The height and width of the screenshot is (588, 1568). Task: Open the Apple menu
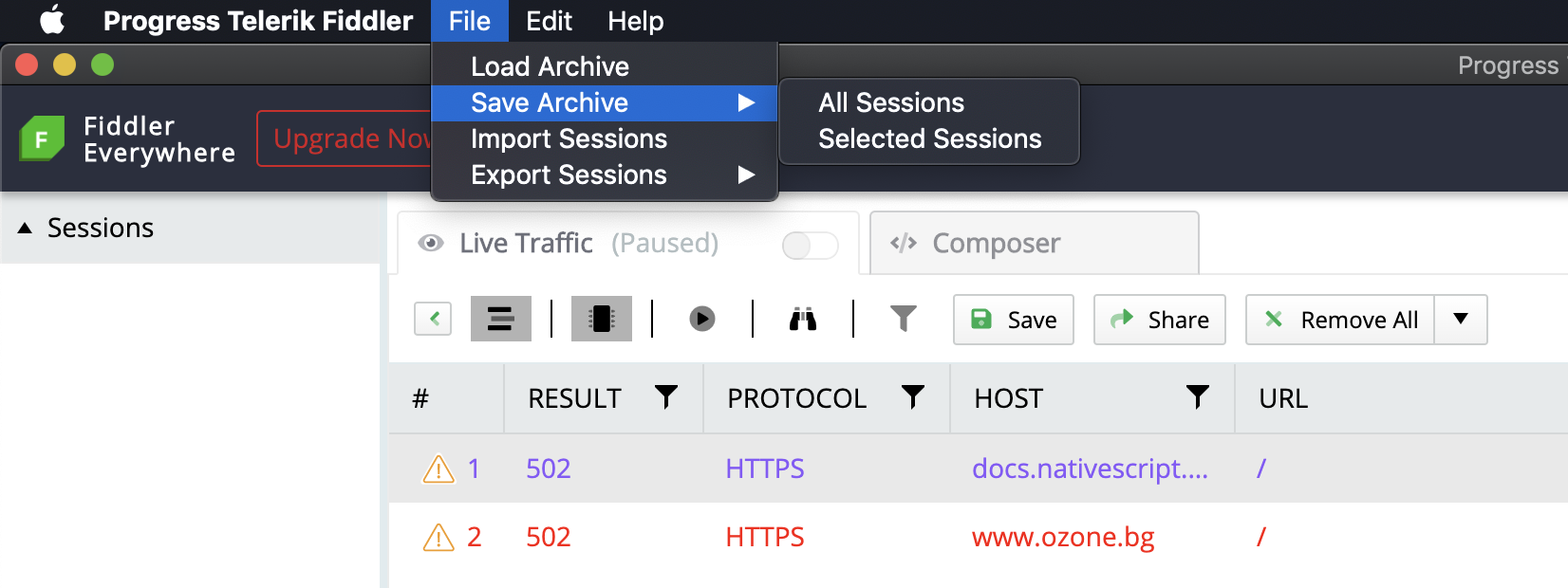(52, 20)
